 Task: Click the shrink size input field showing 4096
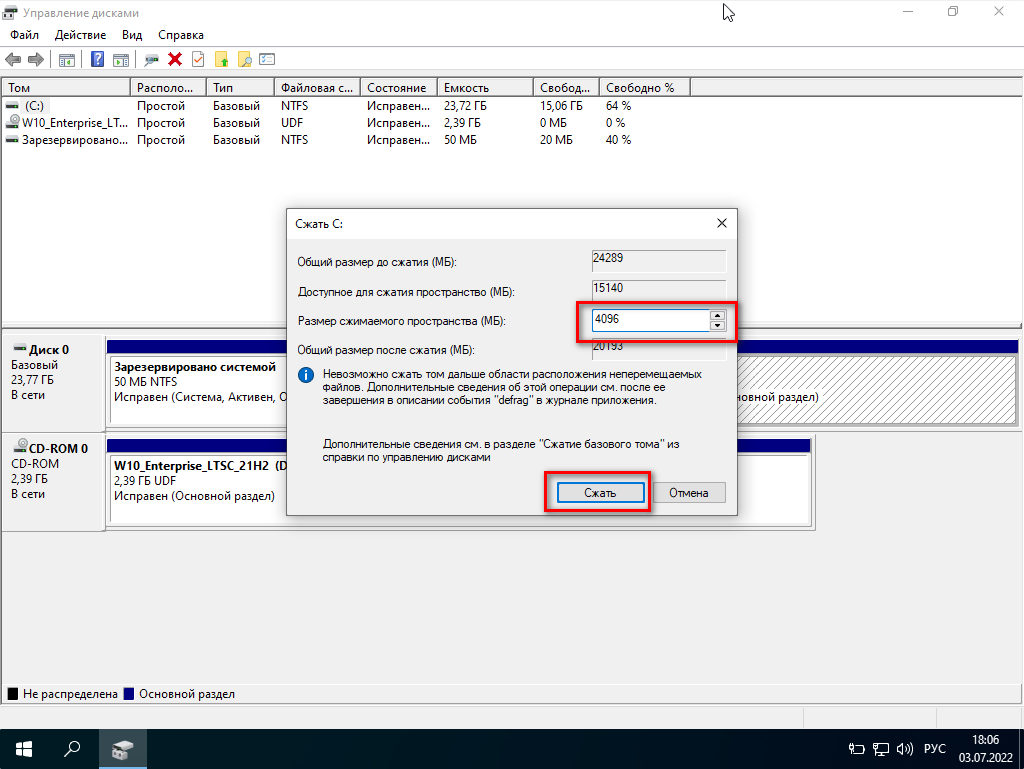[x=648, y=321]
